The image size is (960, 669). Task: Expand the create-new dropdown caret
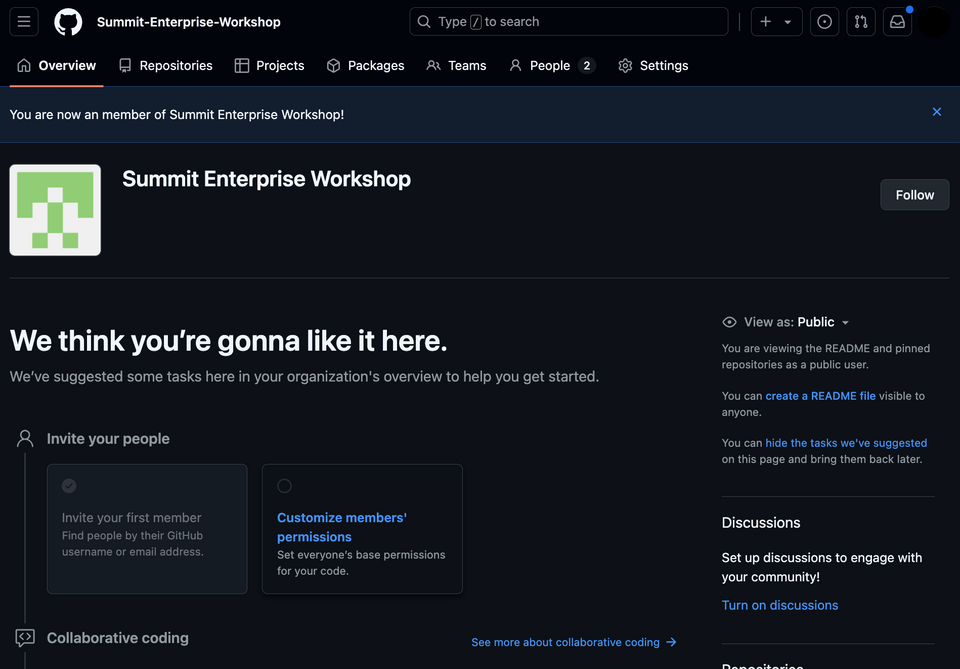[788, 23]
